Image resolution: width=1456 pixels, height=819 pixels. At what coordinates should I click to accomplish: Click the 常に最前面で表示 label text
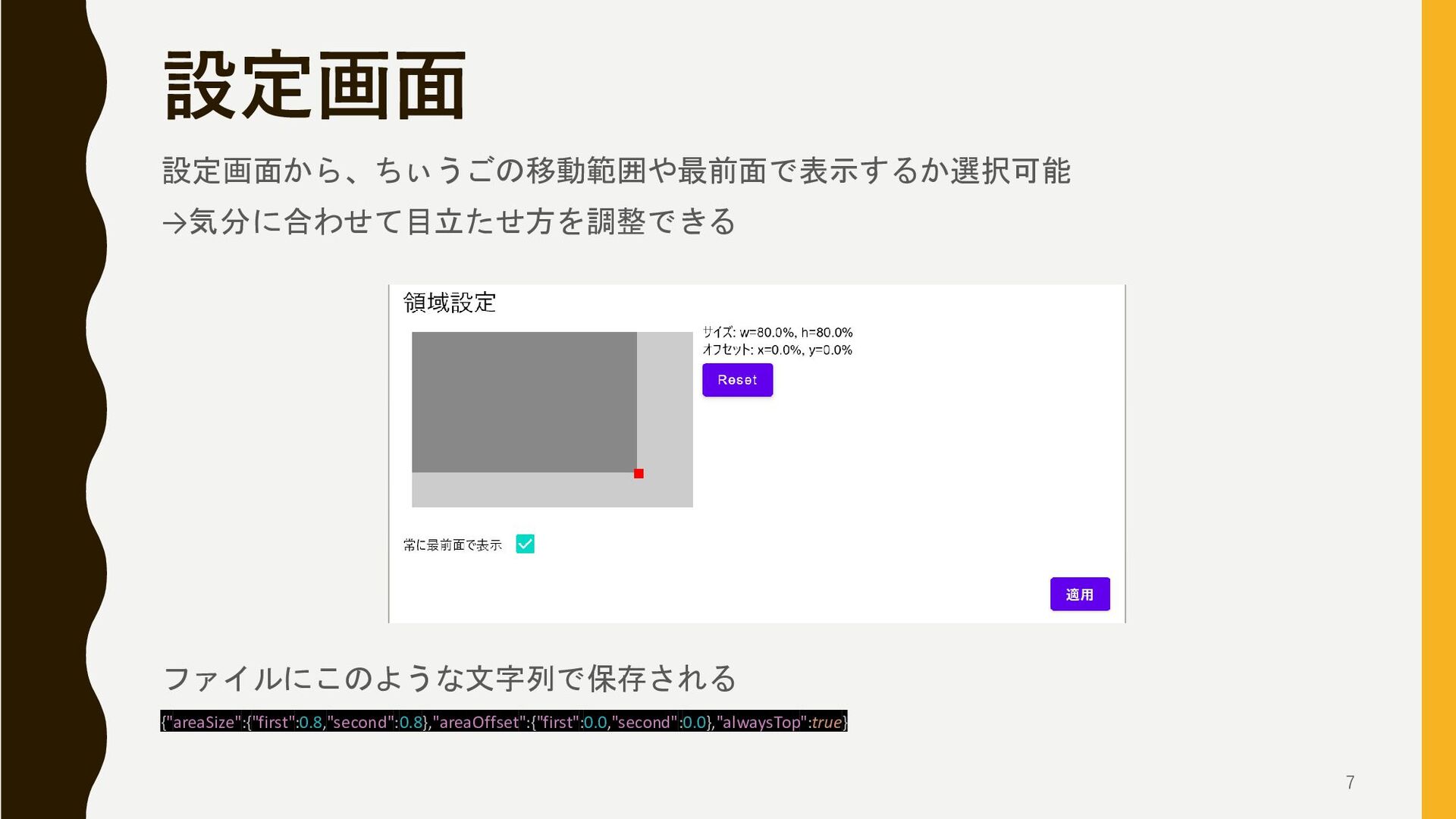[453, 544]
